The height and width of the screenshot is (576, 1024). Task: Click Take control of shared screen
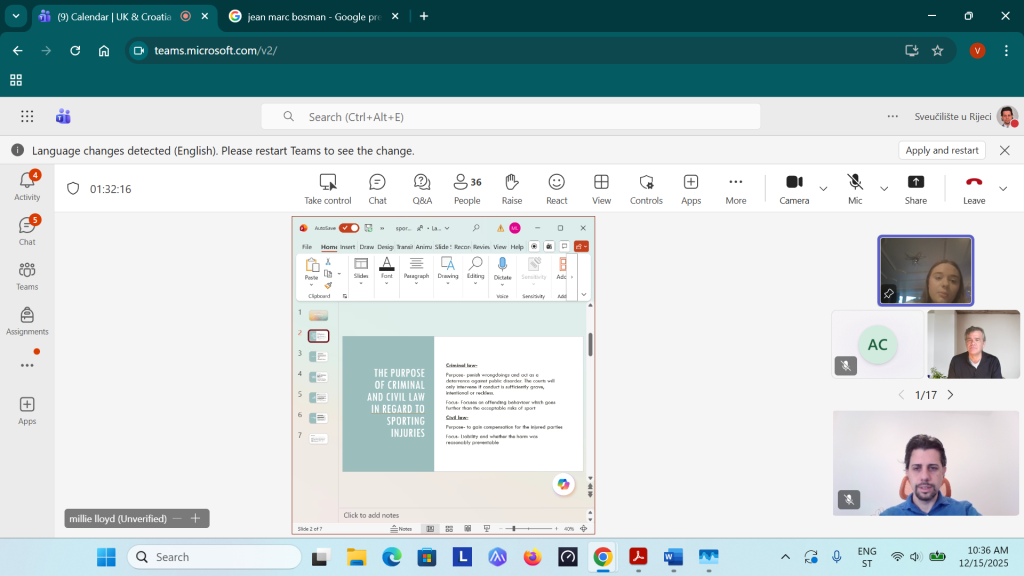pos(328,187)
